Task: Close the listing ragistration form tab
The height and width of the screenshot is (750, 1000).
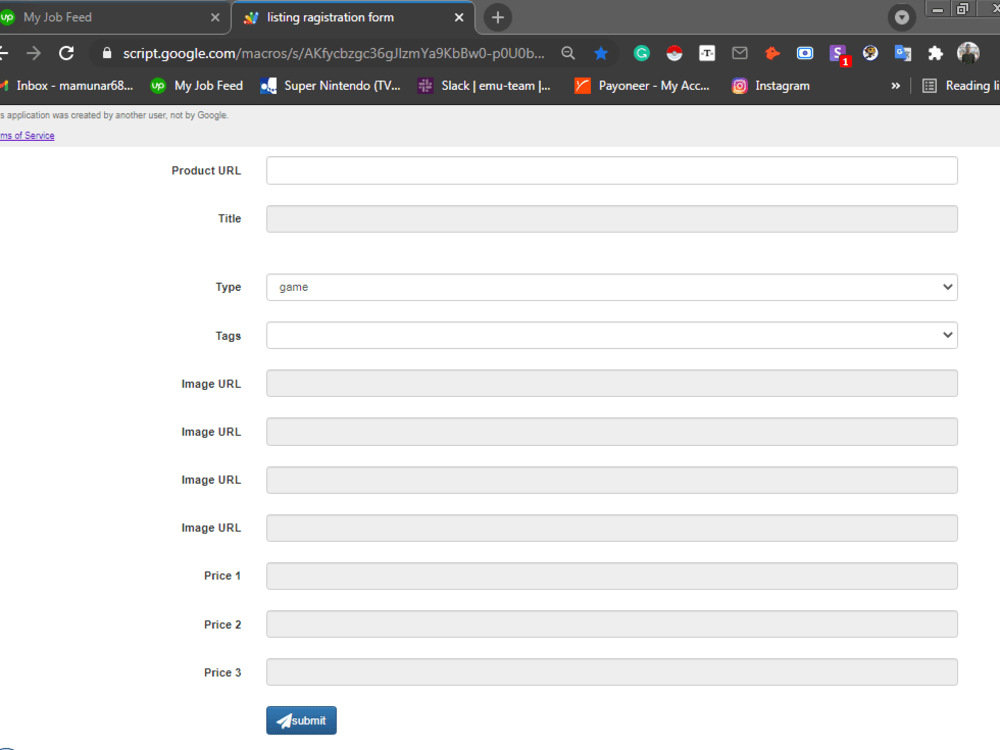Action: coord(459,17)
